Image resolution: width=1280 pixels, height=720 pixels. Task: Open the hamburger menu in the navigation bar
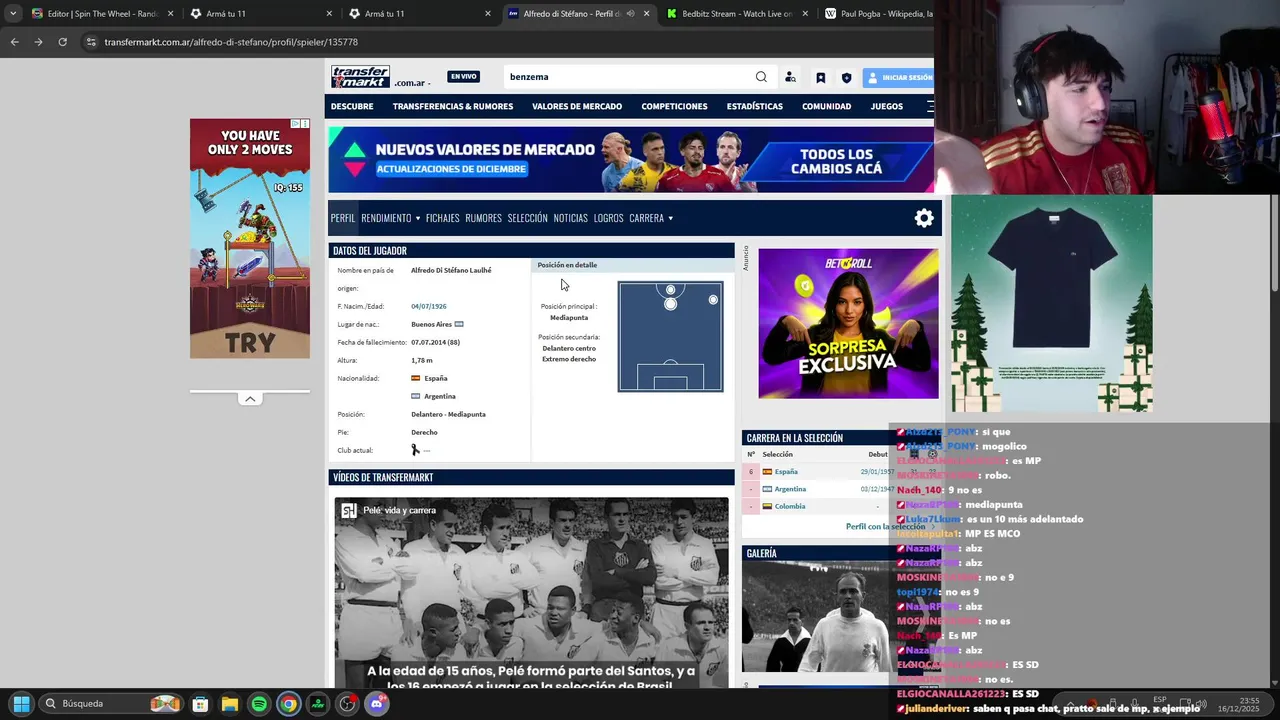point(930,106)
